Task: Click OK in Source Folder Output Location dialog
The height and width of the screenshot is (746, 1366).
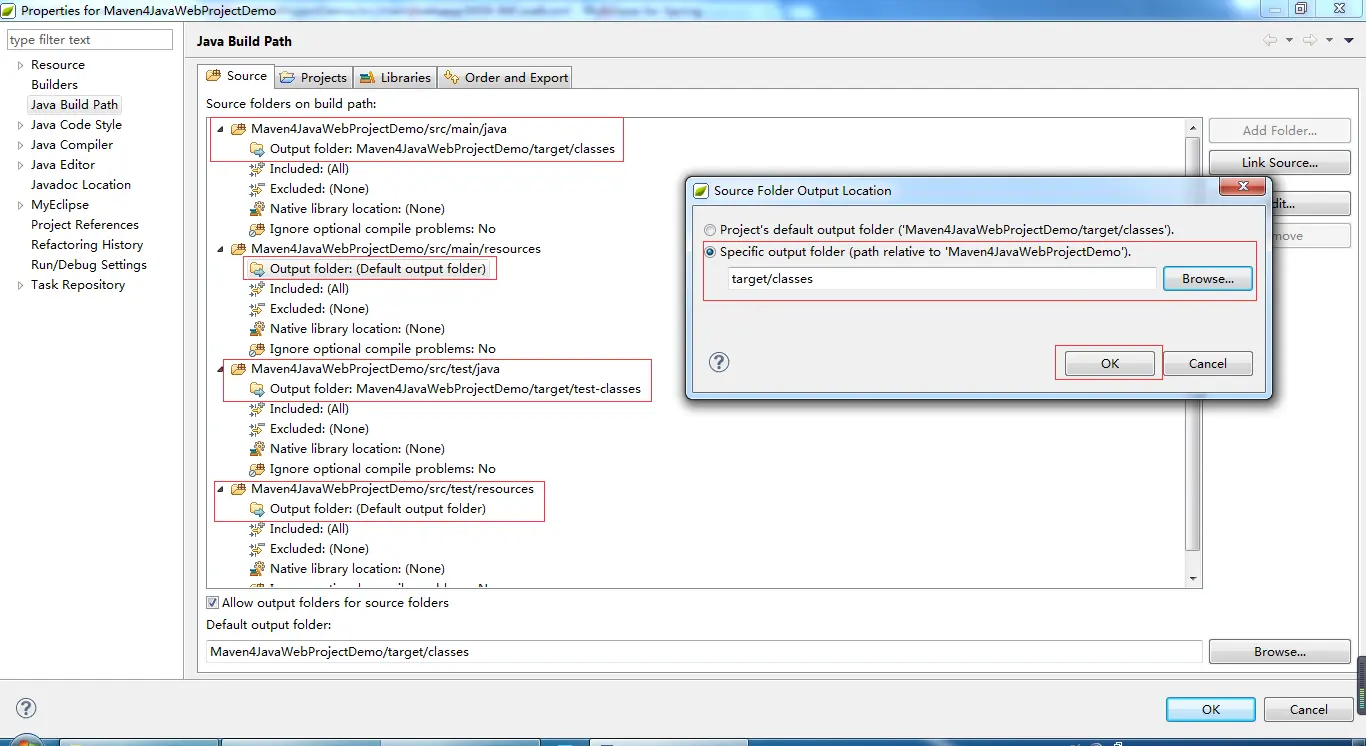Action: click(1110, 364)
